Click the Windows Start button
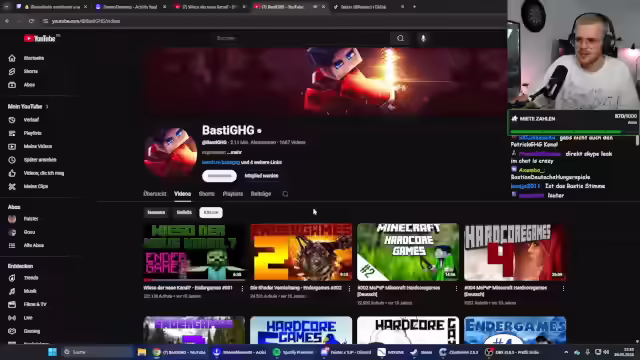 [52, 352]
